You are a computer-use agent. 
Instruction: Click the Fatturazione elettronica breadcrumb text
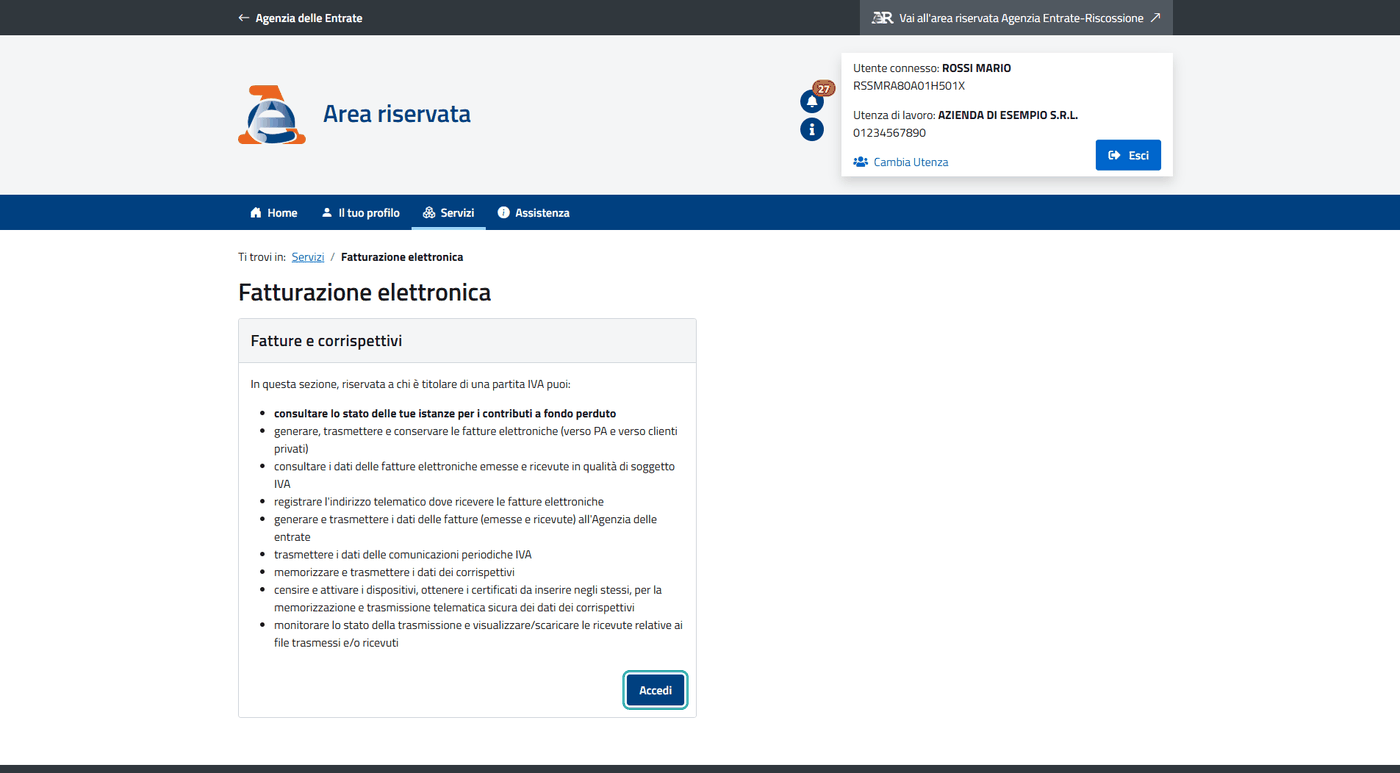coord(402,257)
